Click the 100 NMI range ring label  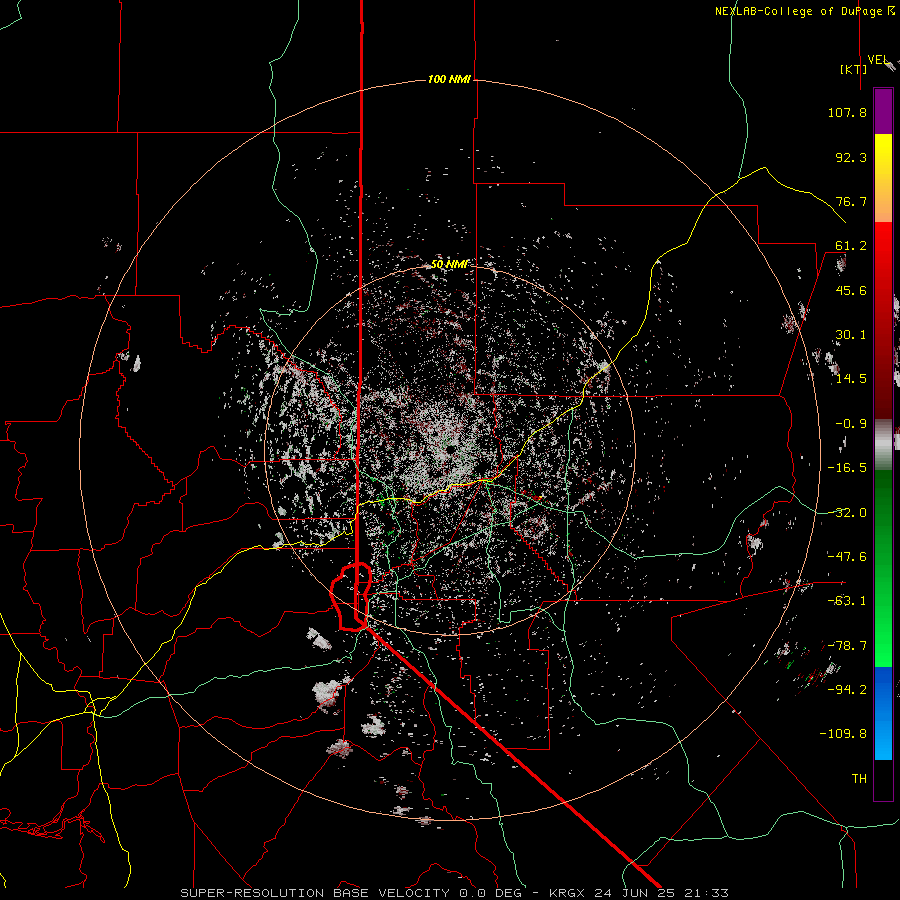coord(449,79)
